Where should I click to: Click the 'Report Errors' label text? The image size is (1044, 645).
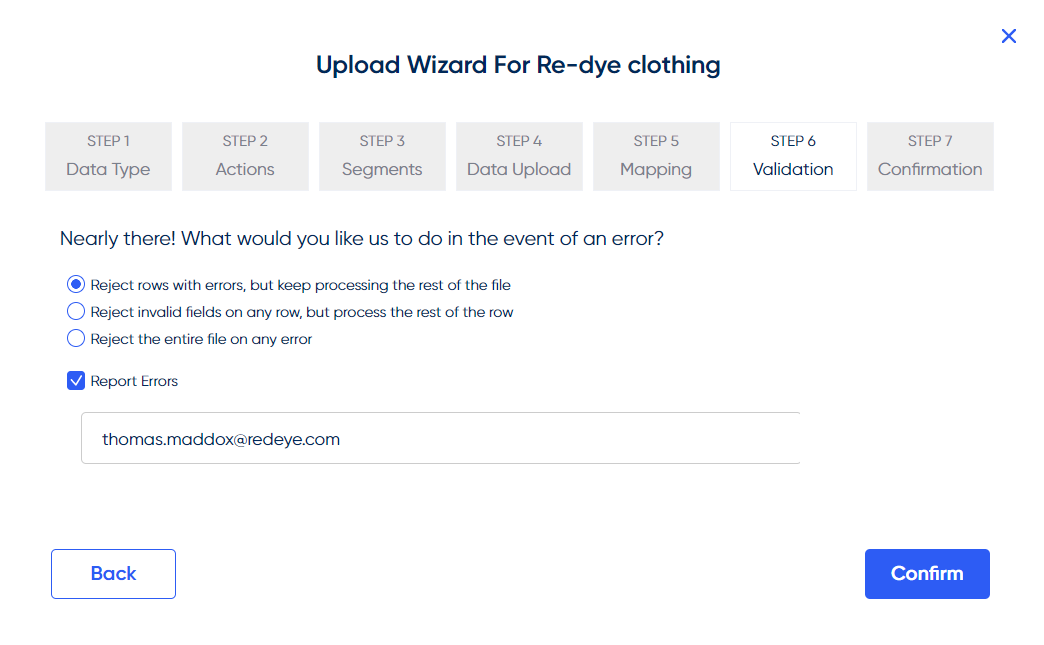pyautogui.click(x=134, y=381)
